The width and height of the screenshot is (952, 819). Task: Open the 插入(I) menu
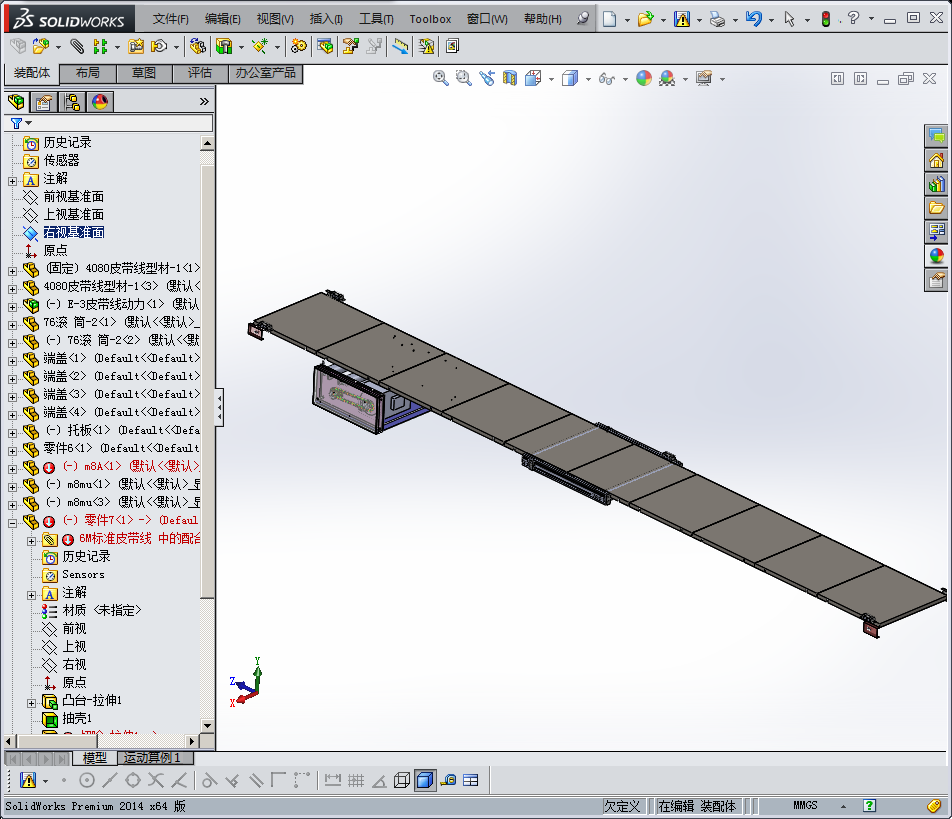click(326, 19)
